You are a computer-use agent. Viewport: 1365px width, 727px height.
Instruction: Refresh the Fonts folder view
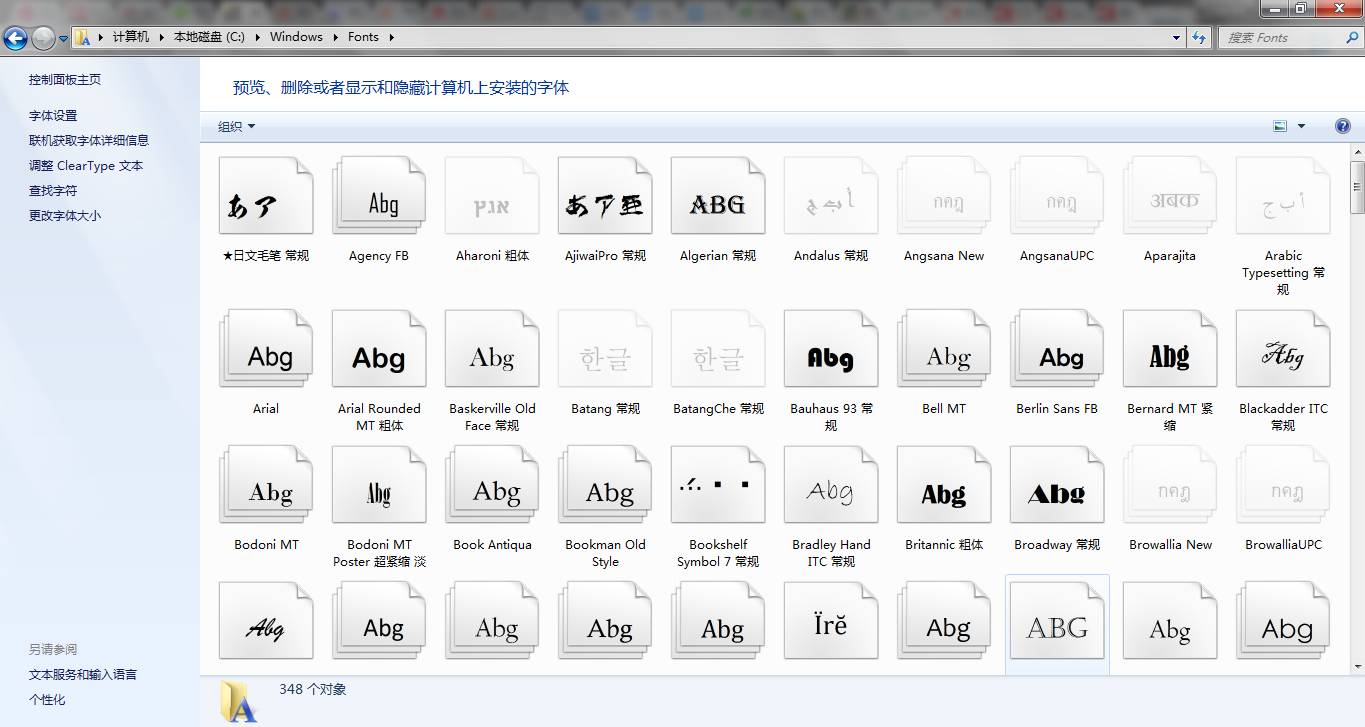click(x=1199, y=37)
